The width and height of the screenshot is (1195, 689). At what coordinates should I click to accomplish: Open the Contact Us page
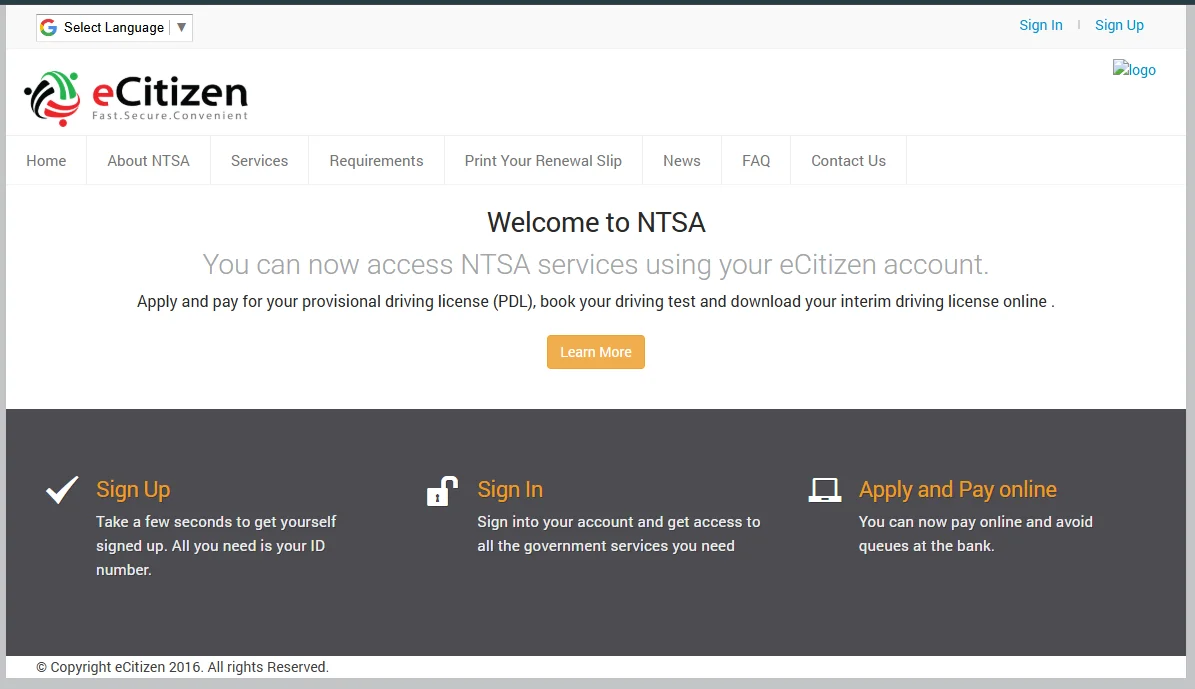[x=848, y=161]
